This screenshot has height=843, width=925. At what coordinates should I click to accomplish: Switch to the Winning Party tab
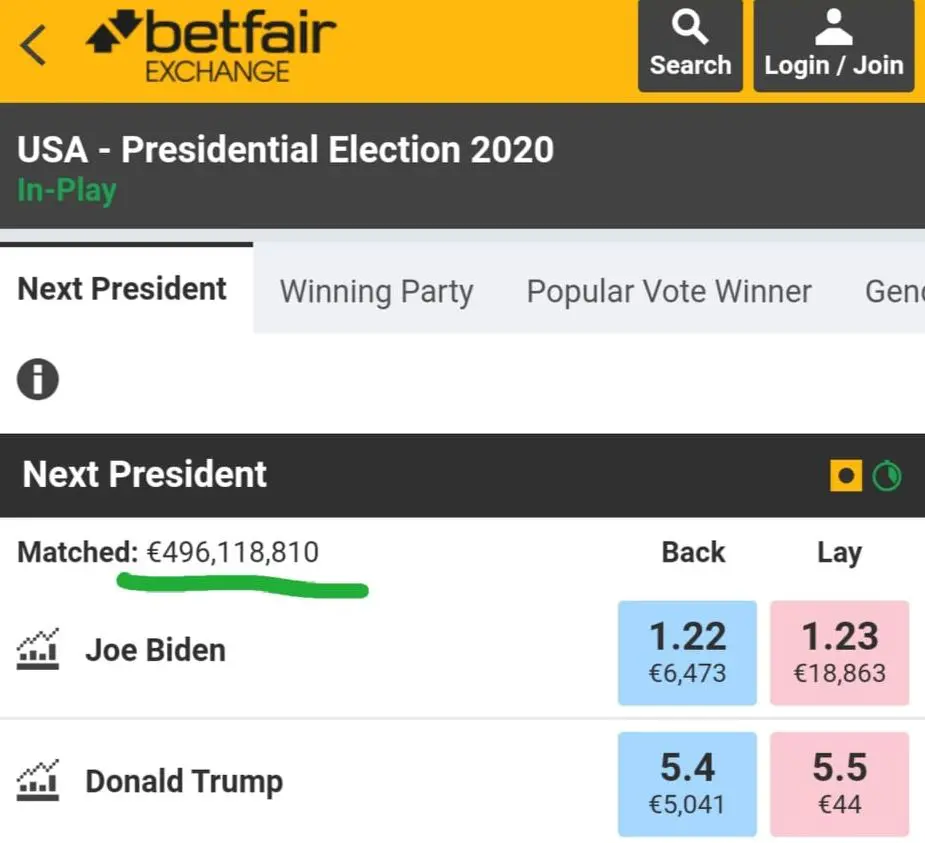376,291
